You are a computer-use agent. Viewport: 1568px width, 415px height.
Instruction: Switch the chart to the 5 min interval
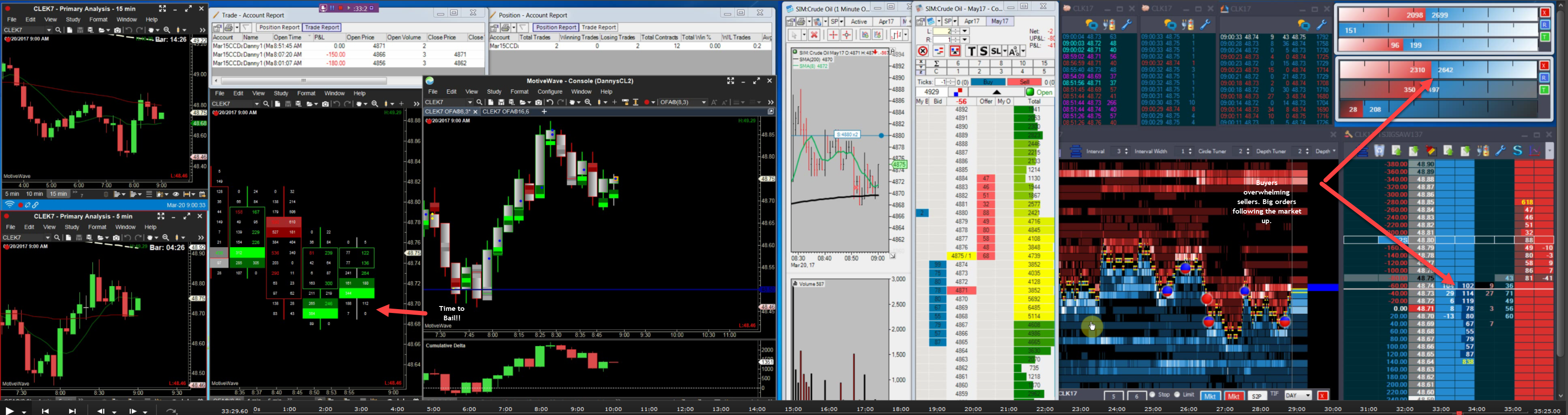coord(12,194)
